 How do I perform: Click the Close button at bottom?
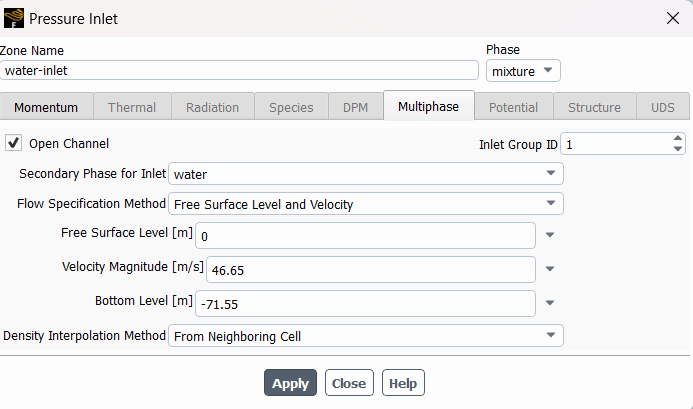pos(349,383)
